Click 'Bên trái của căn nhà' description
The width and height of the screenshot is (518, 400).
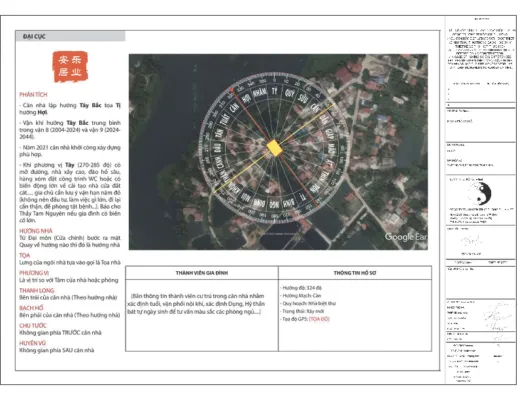pos(68,298)
